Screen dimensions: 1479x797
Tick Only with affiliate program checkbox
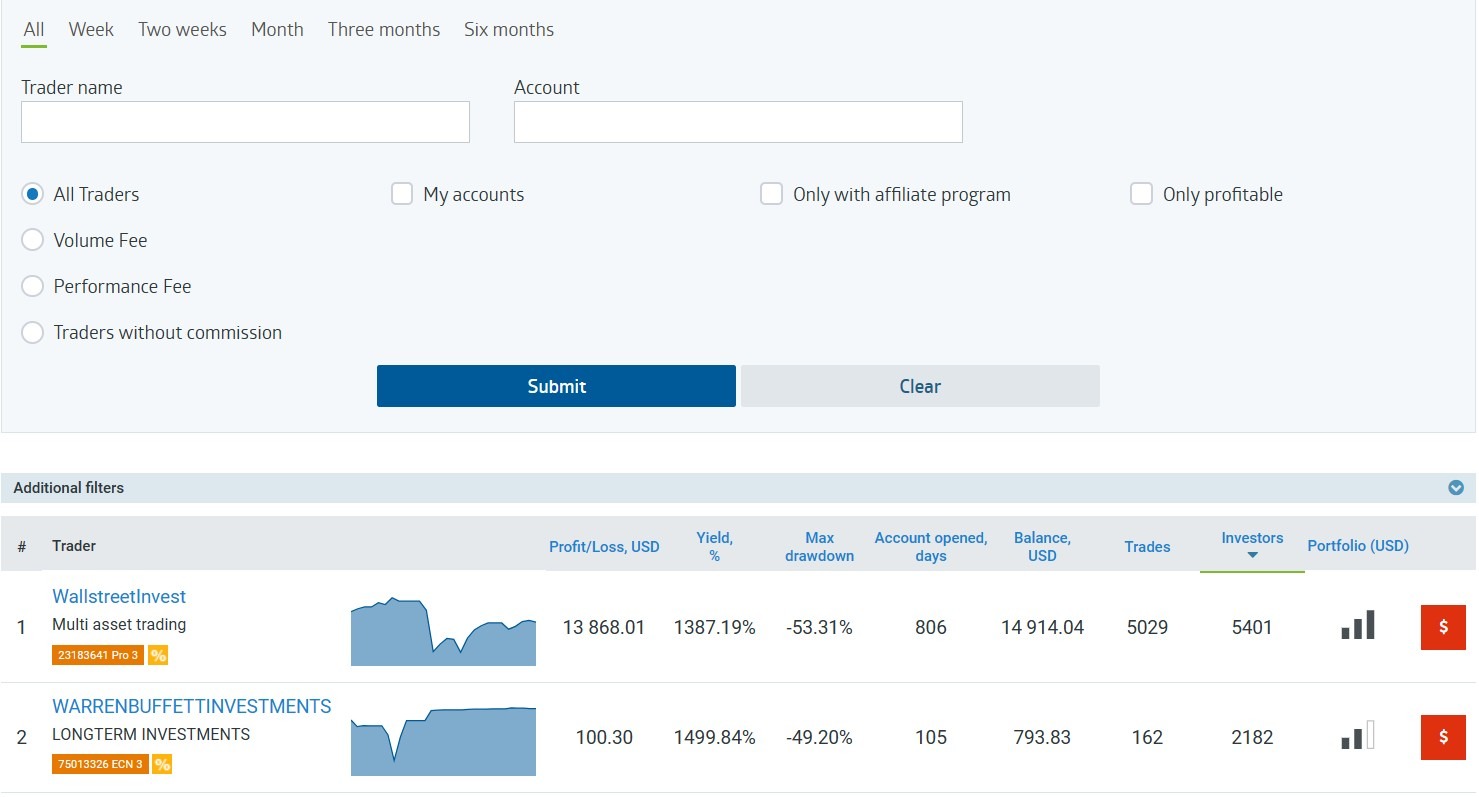tap(771, 194)
